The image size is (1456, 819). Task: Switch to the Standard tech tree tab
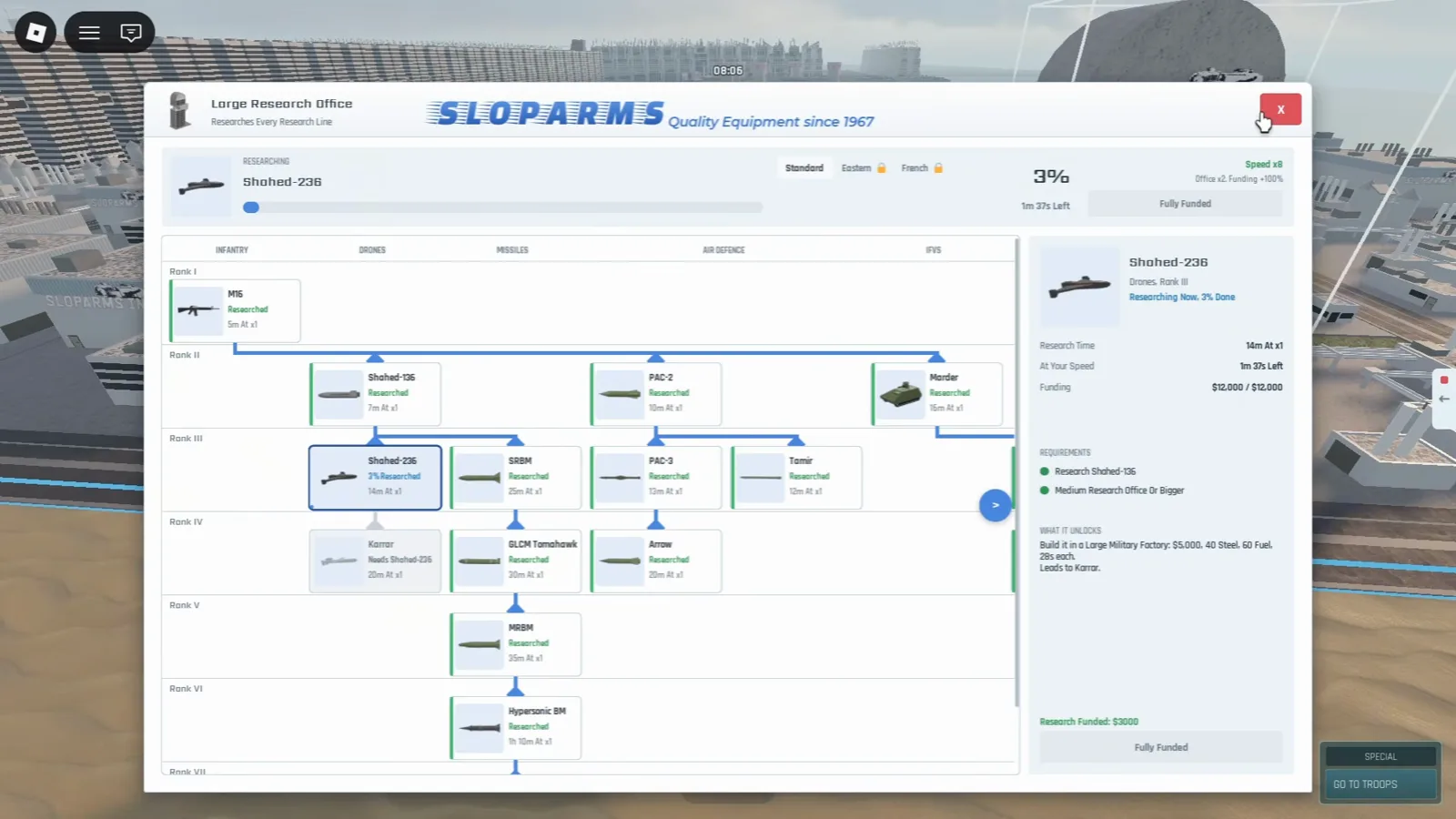[x=804, y=168]
